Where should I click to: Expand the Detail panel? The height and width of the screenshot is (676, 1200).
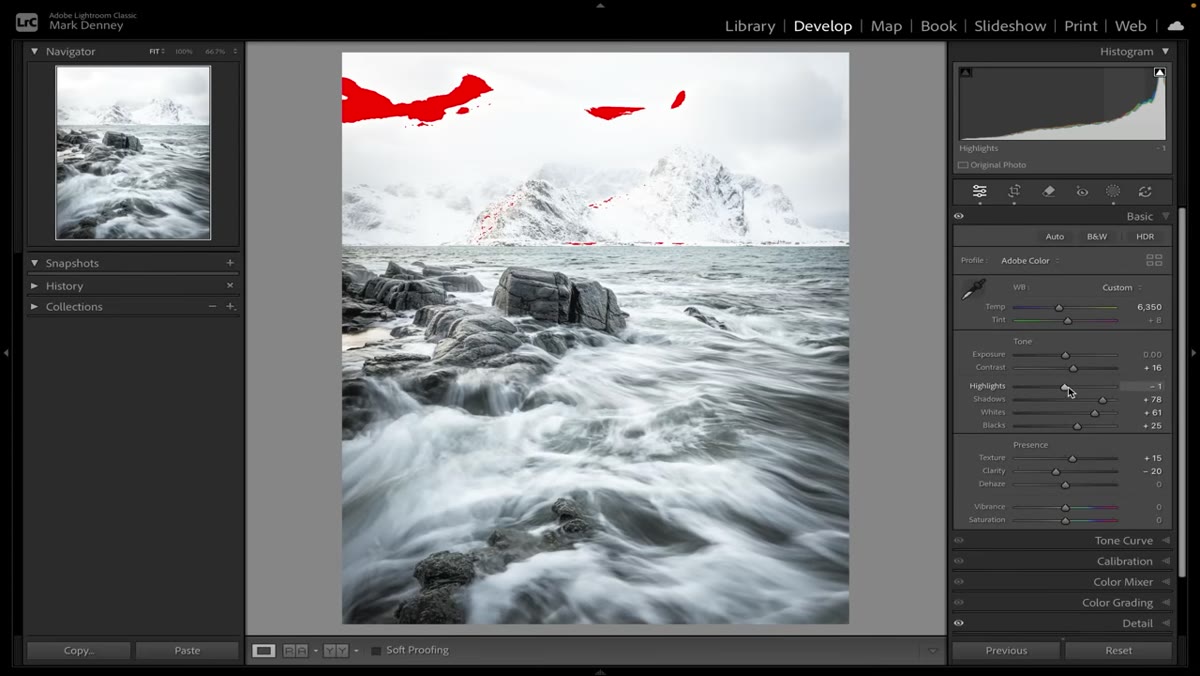(1165, 623)
